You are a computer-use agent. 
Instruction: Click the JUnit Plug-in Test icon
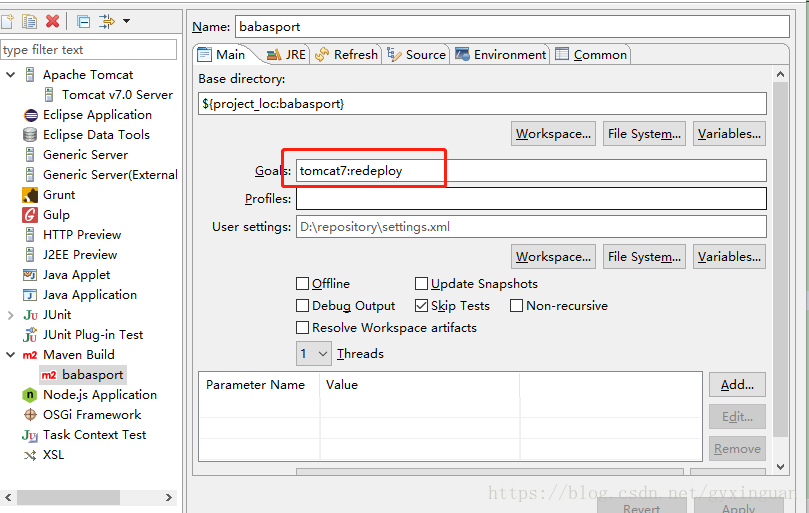click(30, 335)
